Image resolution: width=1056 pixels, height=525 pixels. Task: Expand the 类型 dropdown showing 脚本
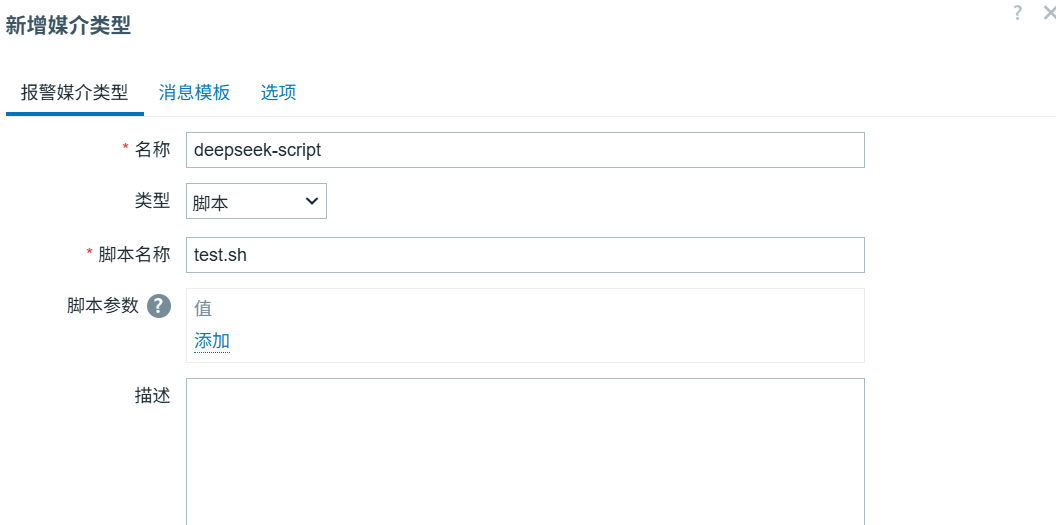click(256, 202)
